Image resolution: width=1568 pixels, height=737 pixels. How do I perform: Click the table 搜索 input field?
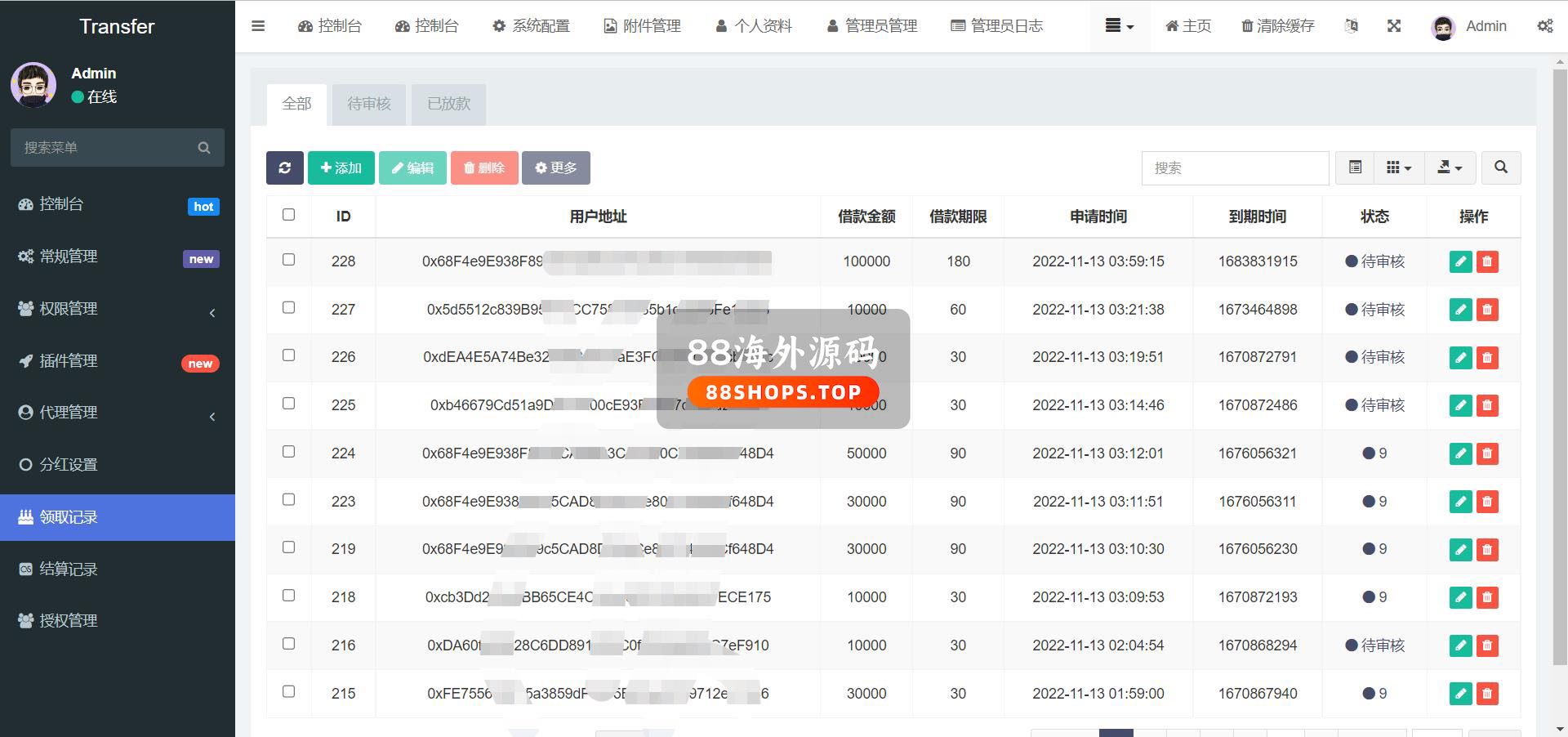[1234, 167]
